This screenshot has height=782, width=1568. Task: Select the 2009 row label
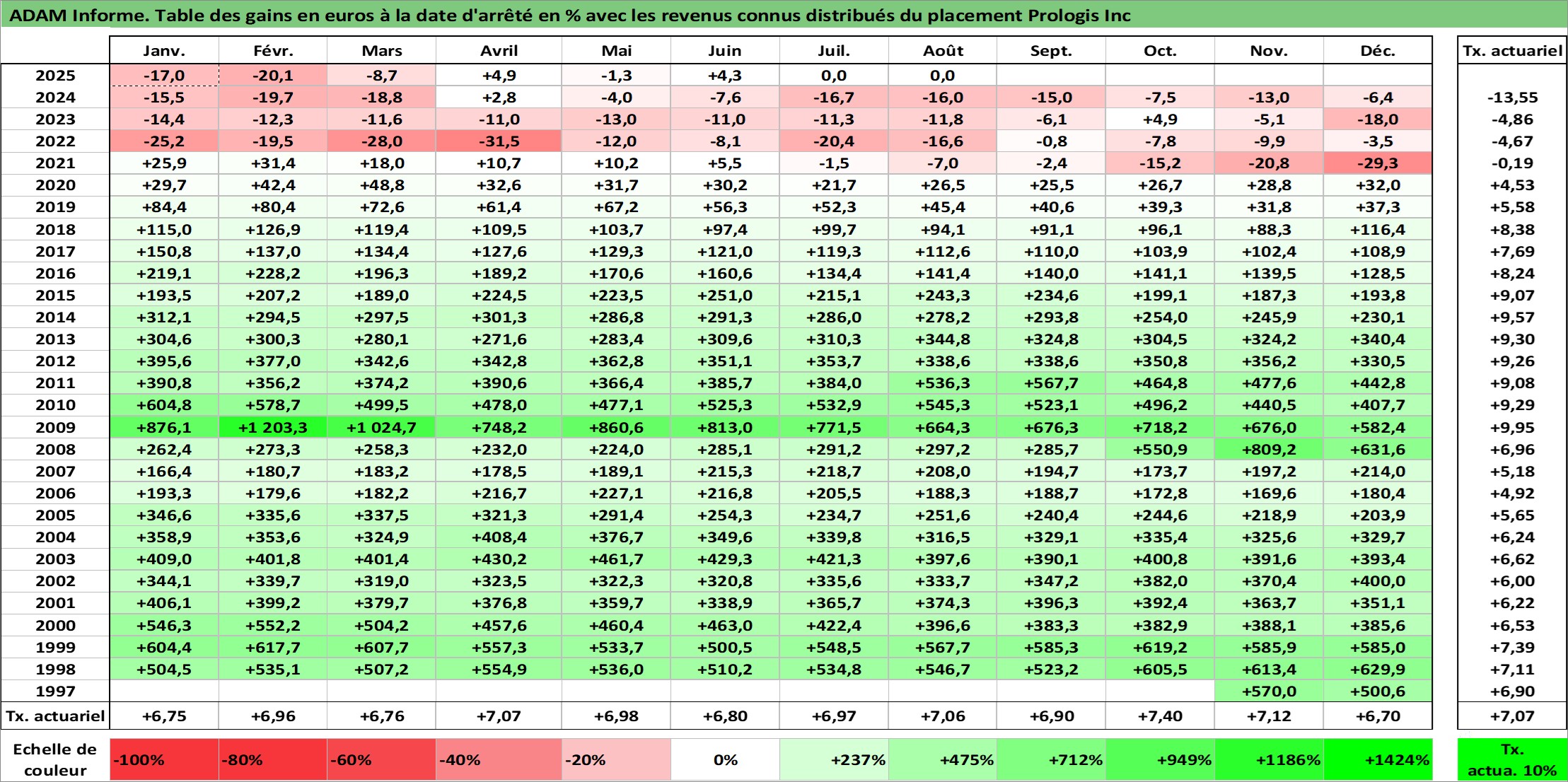[x=55, y=428]
